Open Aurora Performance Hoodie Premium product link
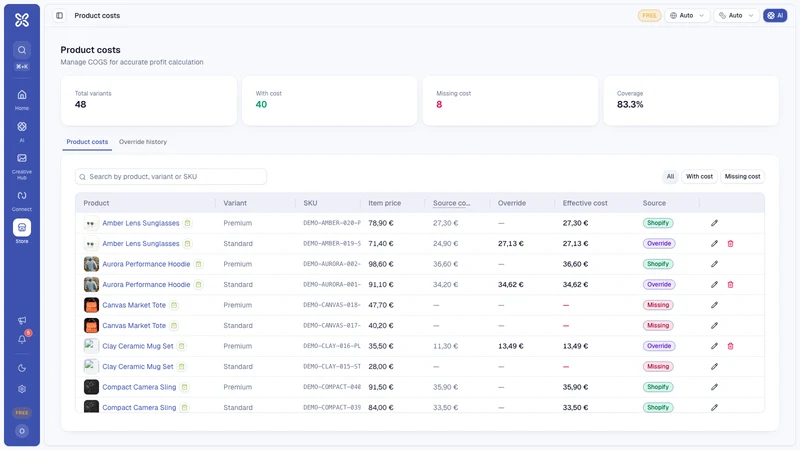Viewport: 800px width, 450px height. click(x=146, y=264)
